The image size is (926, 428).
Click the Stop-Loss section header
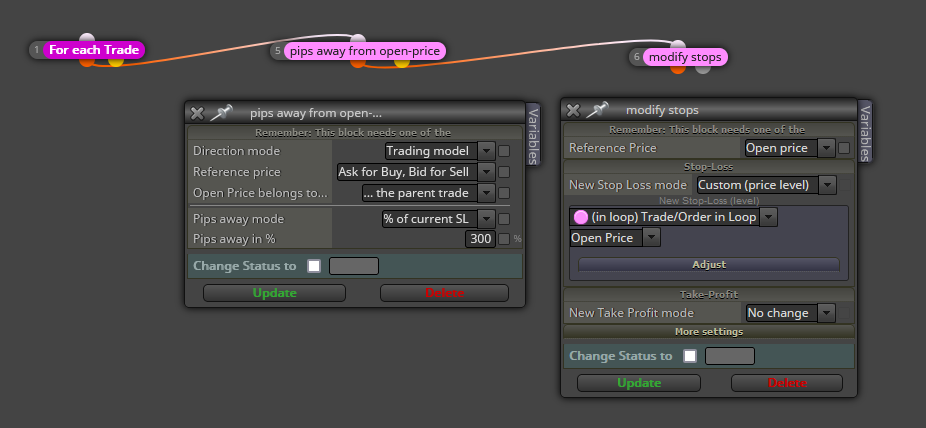(709, 167)
